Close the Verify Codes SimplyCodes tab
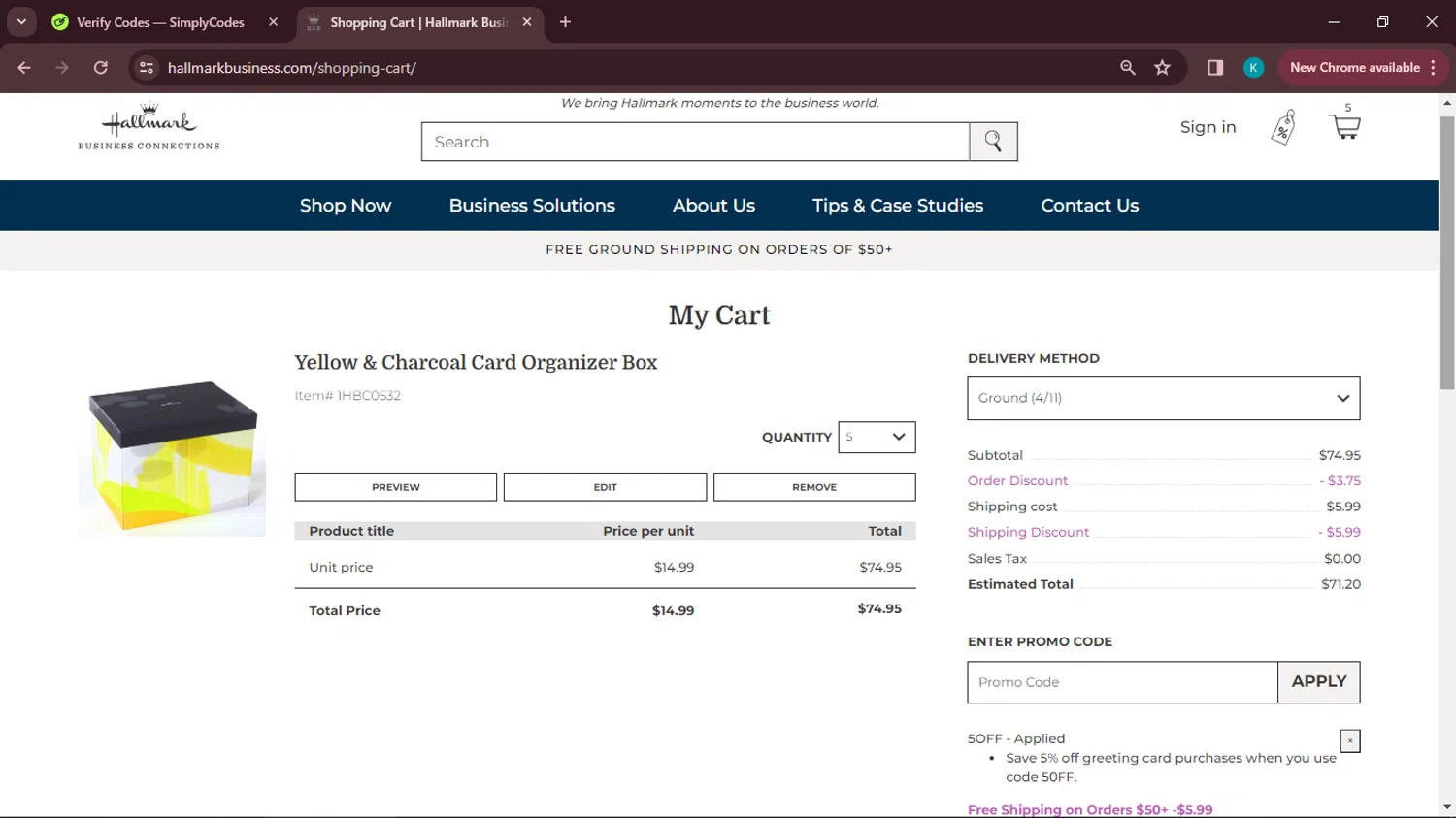 click(x=273, y=22)
